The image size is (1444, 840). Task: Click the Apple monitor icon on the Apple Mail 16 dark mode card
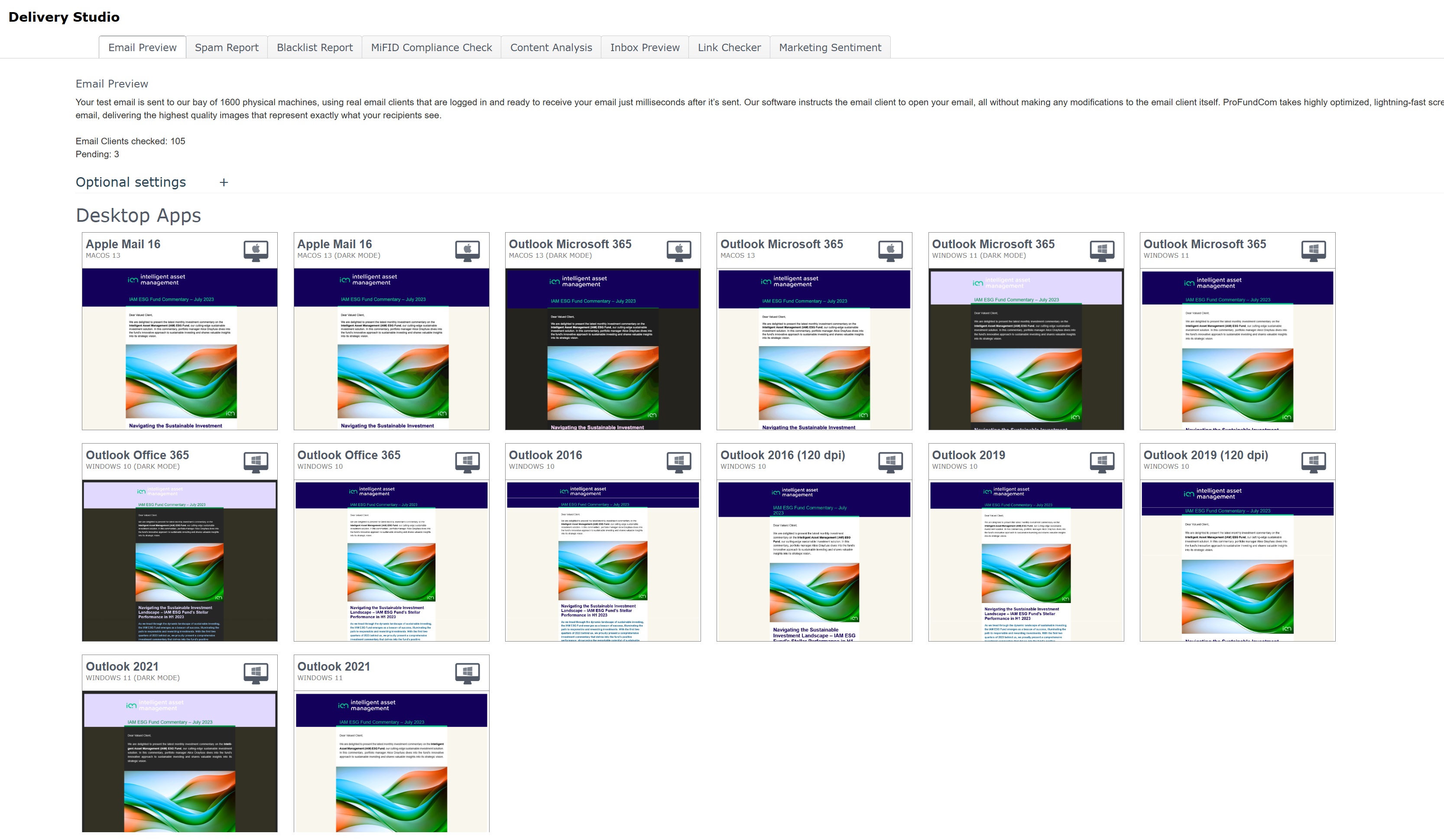467,250
